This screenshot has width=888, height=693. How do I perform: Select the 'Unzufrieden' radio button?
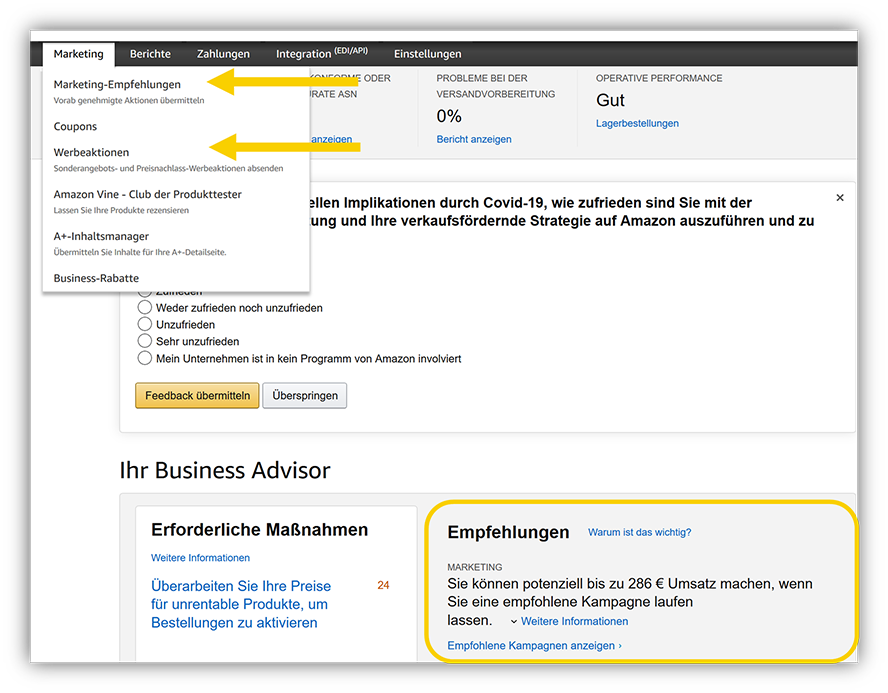[x=144, y=324]
